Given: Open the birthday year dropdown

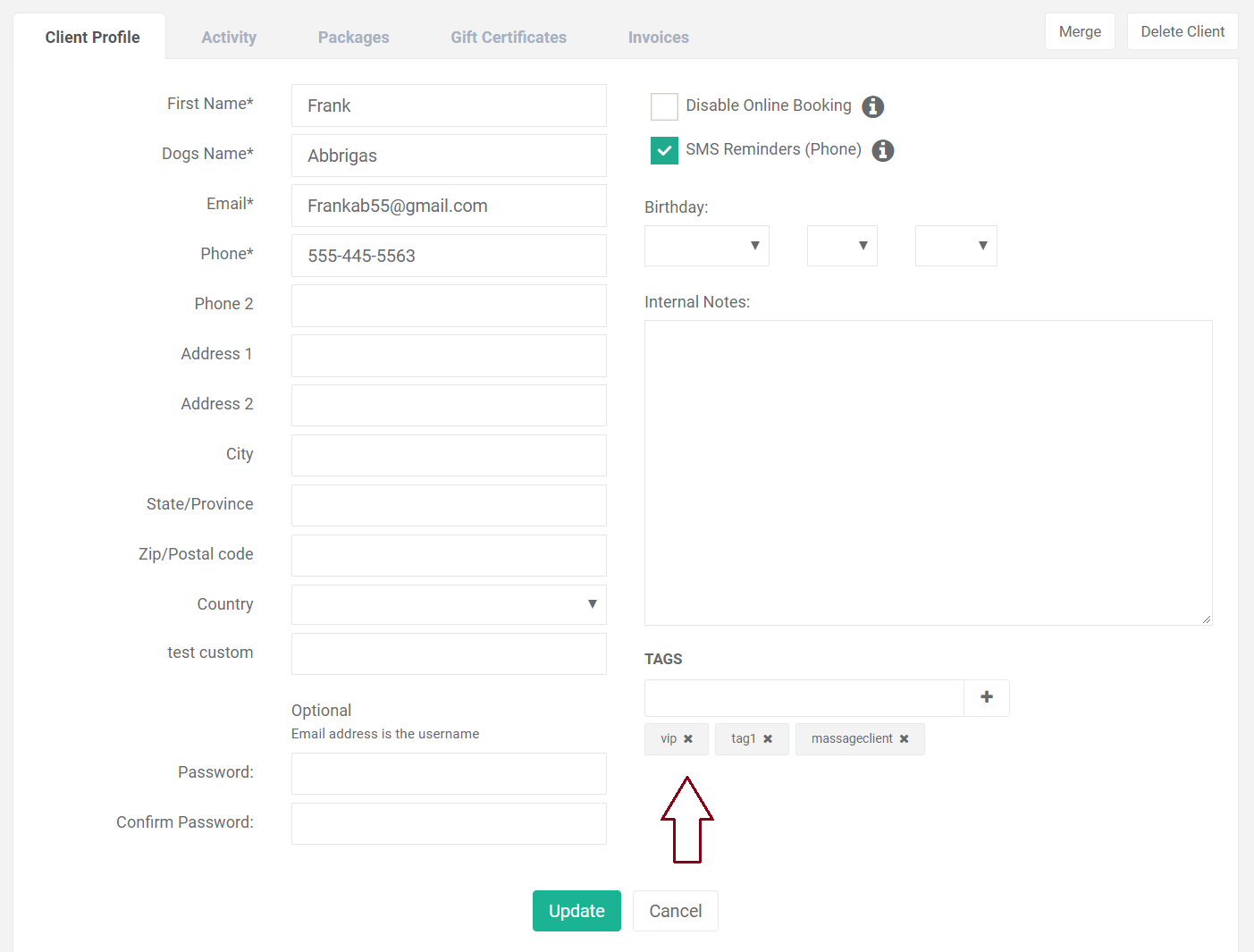Looking at the screenshot, I should point(956,246).
